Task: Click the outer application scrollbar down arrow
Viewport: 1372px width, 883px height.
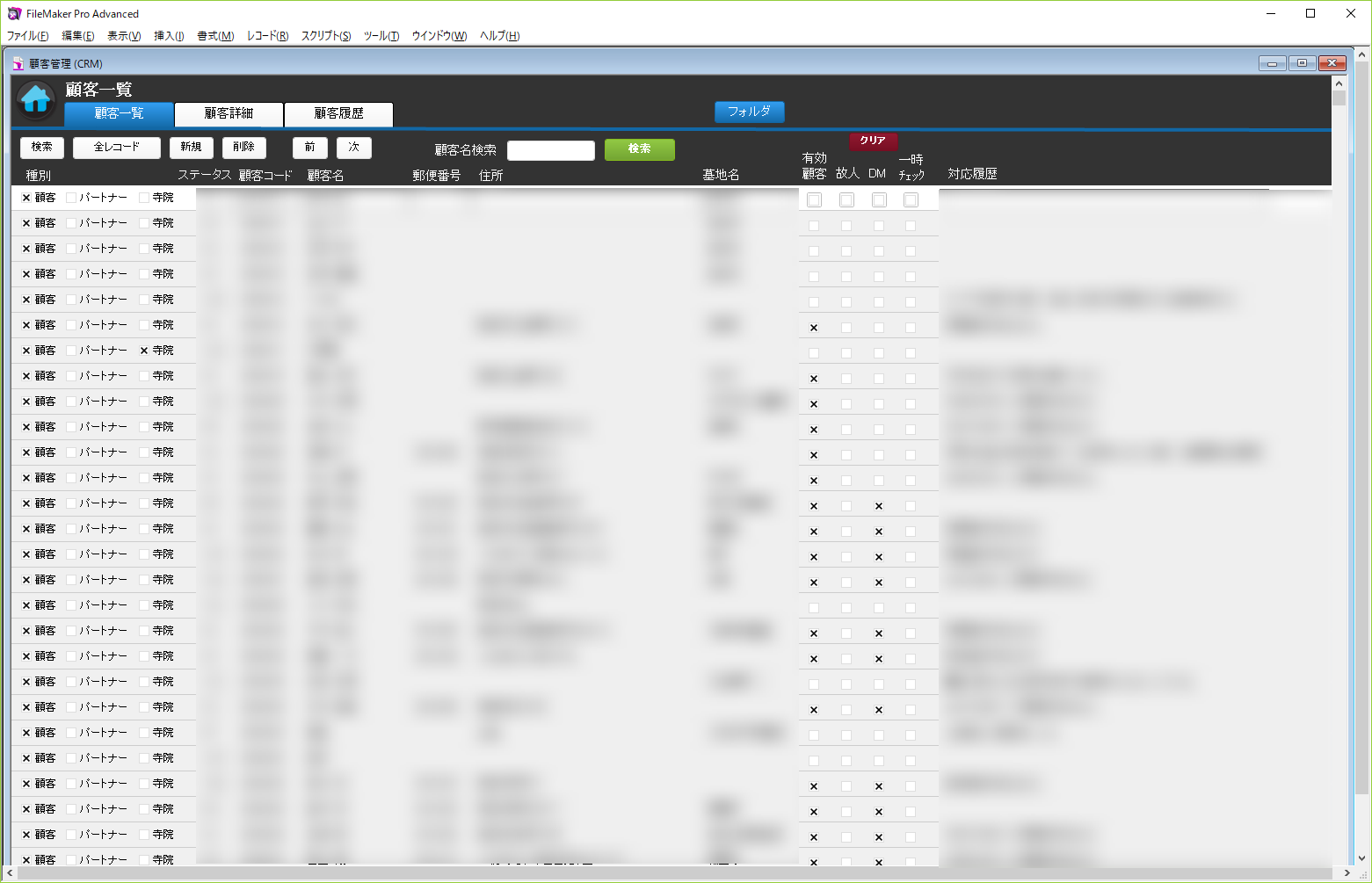Action: 1362,858
